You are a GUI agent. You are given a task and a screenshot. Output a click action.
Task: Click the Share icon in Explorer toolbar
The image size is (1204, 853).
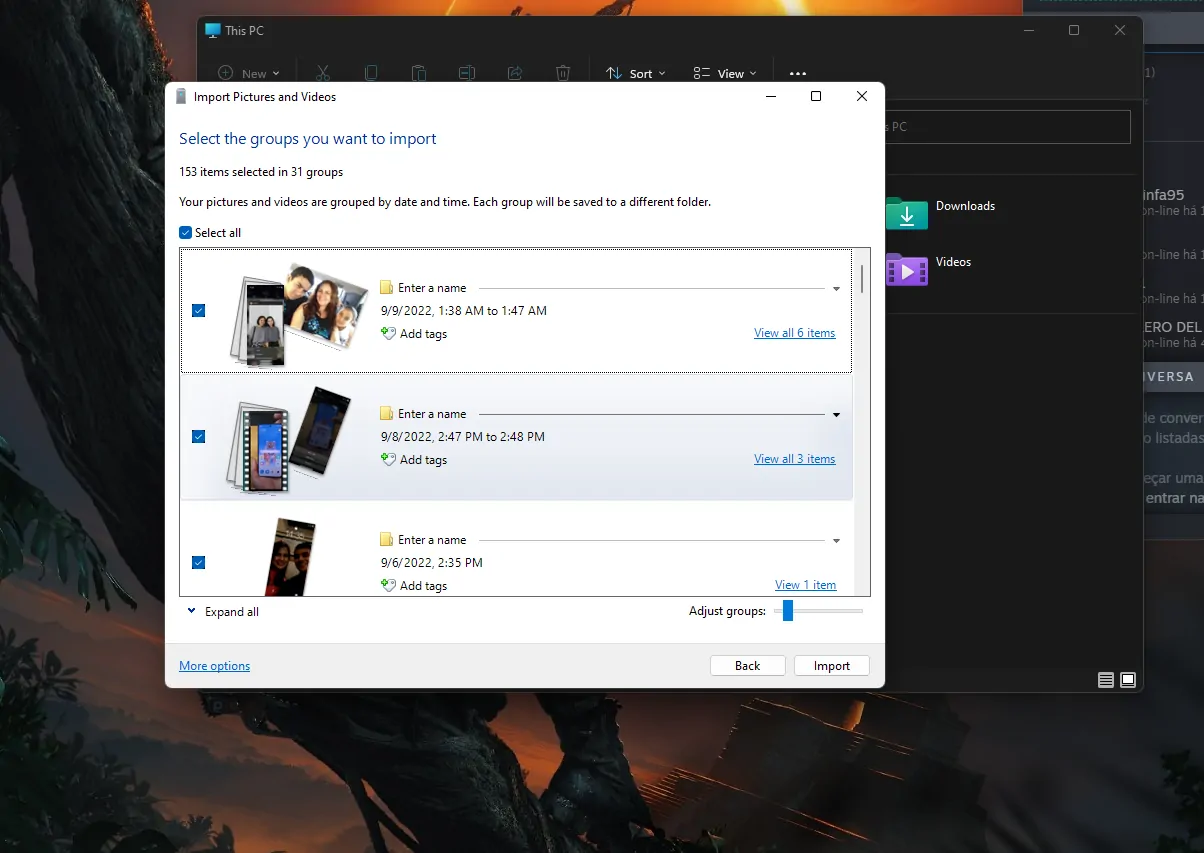click(x=515, y=73)
